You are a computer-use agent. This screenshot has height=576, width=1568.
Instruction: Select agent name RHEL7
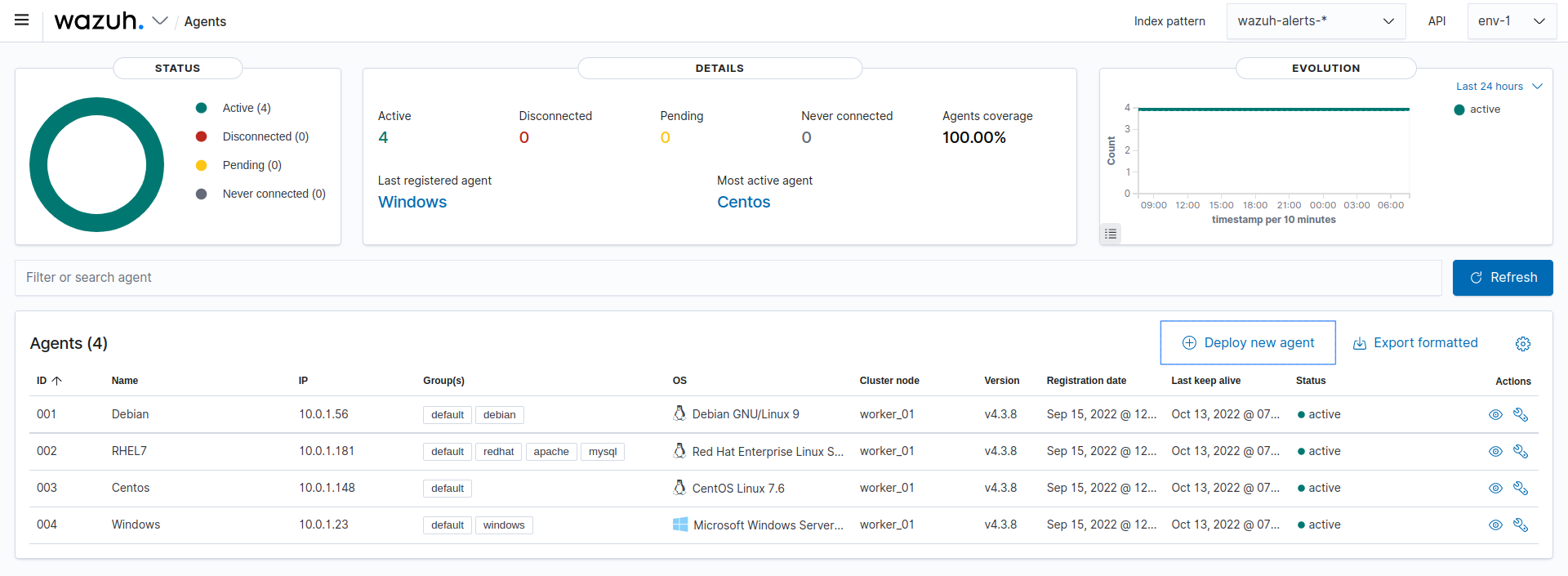(x=129, y=451)
